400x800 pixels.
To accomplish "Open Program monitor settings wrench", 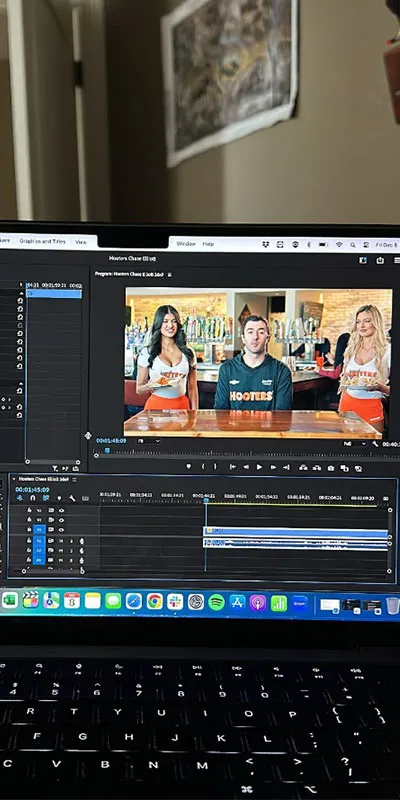I will coord(375,444).
